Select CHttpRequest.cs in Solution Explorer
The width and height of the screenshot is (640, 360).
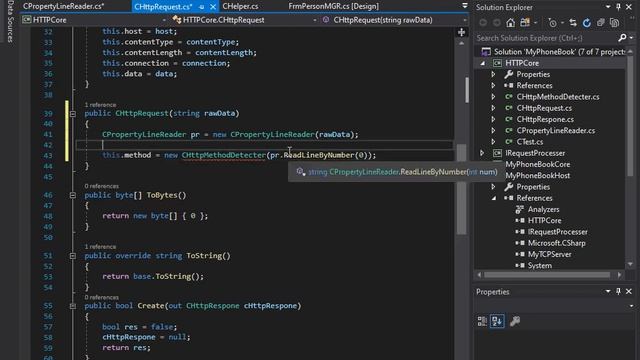click(544, 108)
